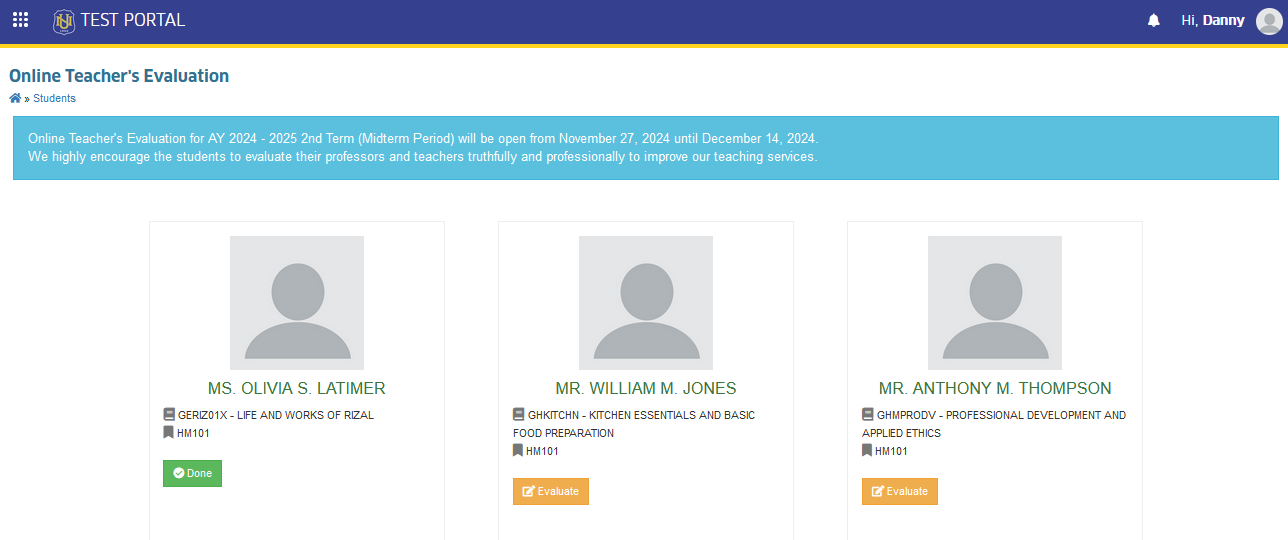This screenshot has width=1288, height=540.
Task: Click the TEST PORTAL title
Action: coord(132,20)
